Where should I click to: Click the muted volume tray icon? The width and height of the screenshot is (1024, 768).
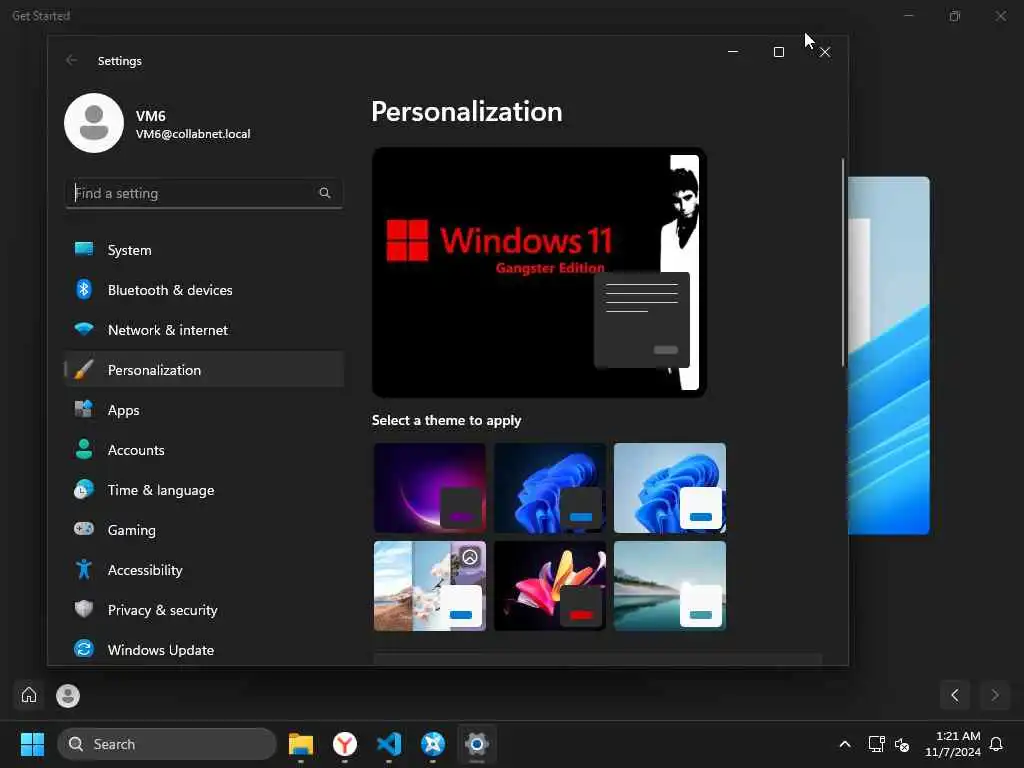(x=902, y=744)
